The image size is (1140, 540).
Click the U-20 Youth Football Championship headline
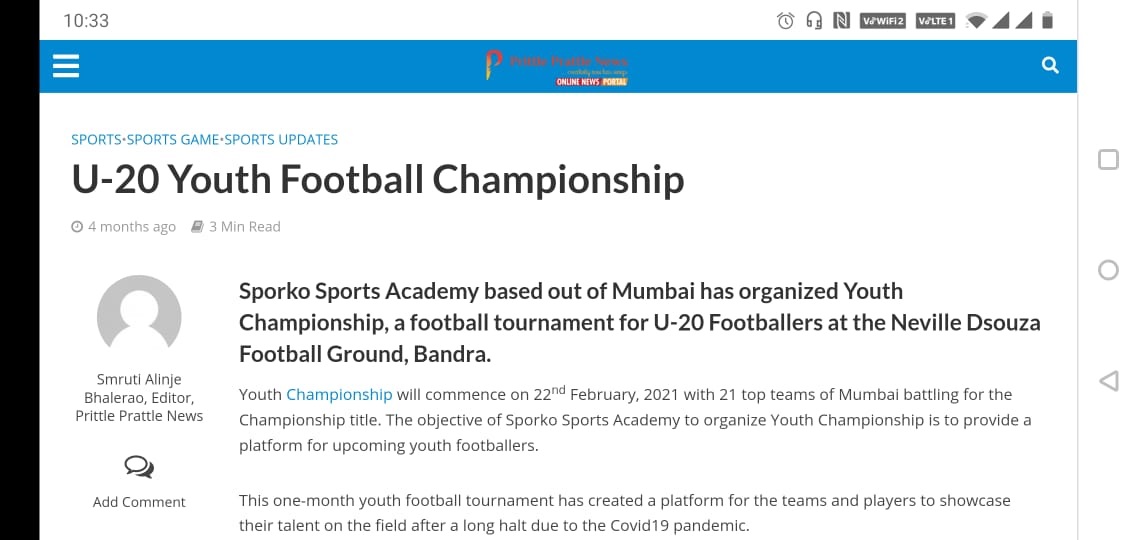pos(378,180)
